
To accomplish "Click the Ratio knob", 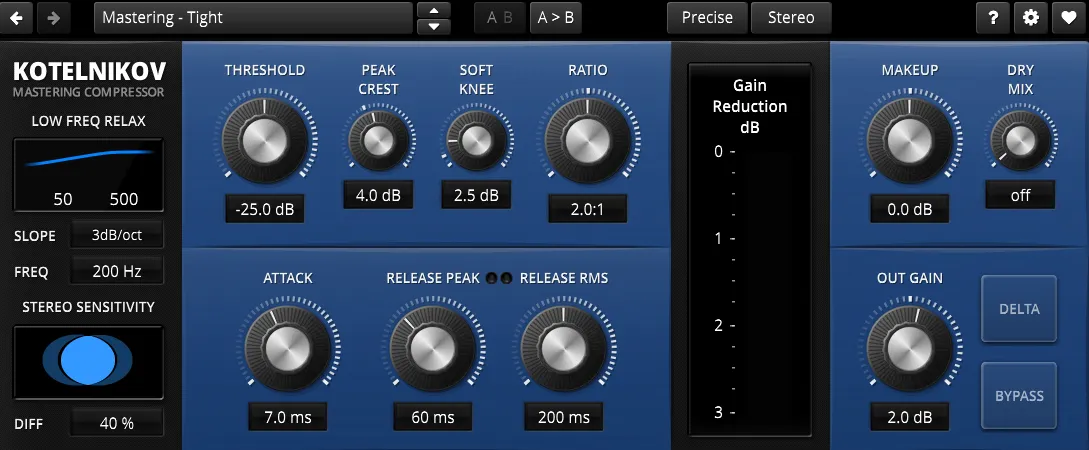I will [588, 140].
